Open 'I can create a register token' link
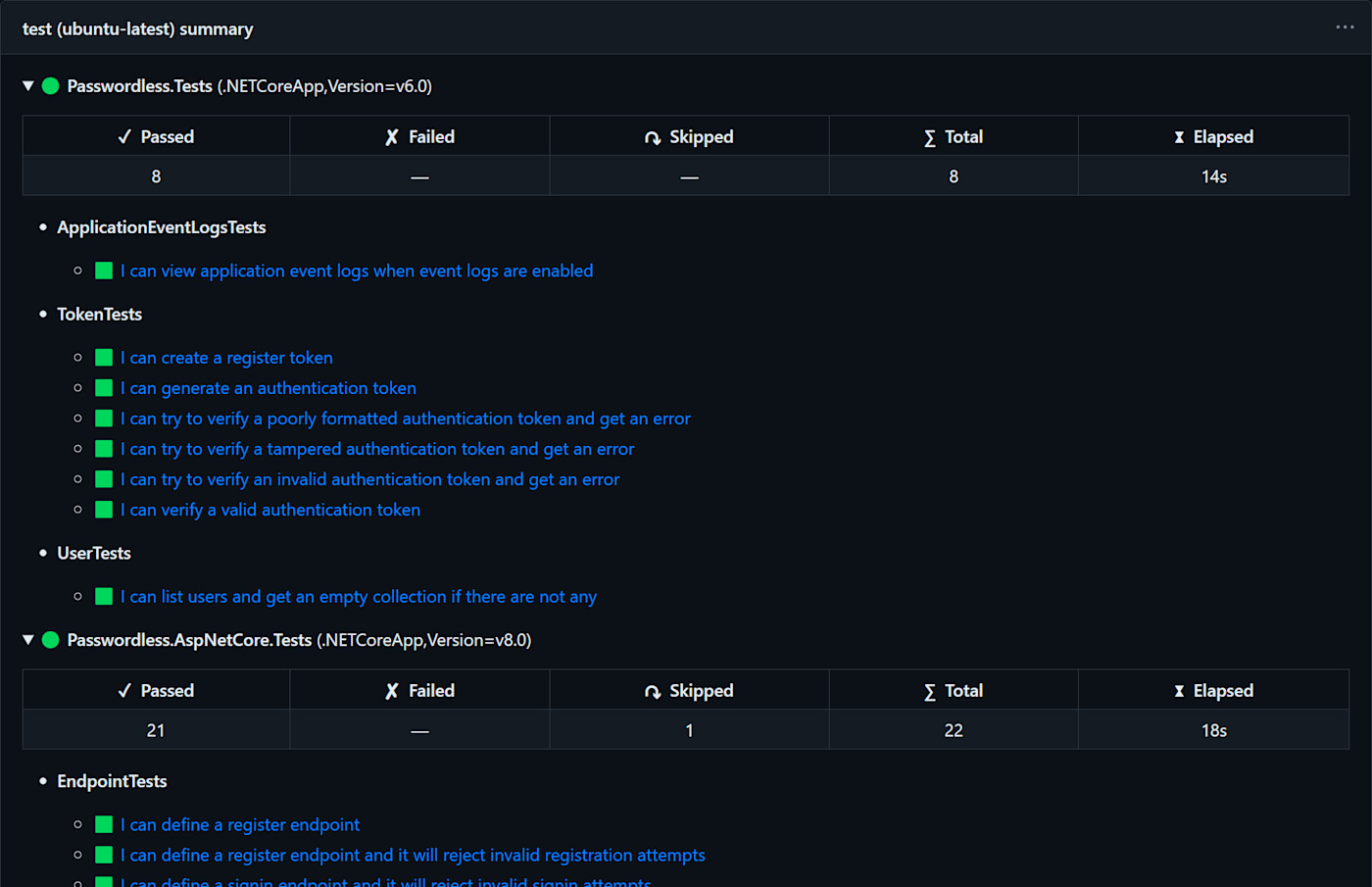The width and height of the screenshot is (1372, 887). point(226,358)
